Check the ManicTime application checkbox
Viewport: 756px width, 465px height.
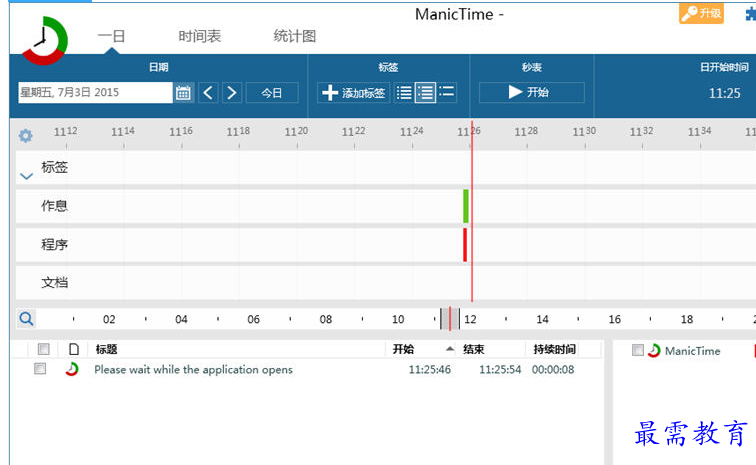637,350
